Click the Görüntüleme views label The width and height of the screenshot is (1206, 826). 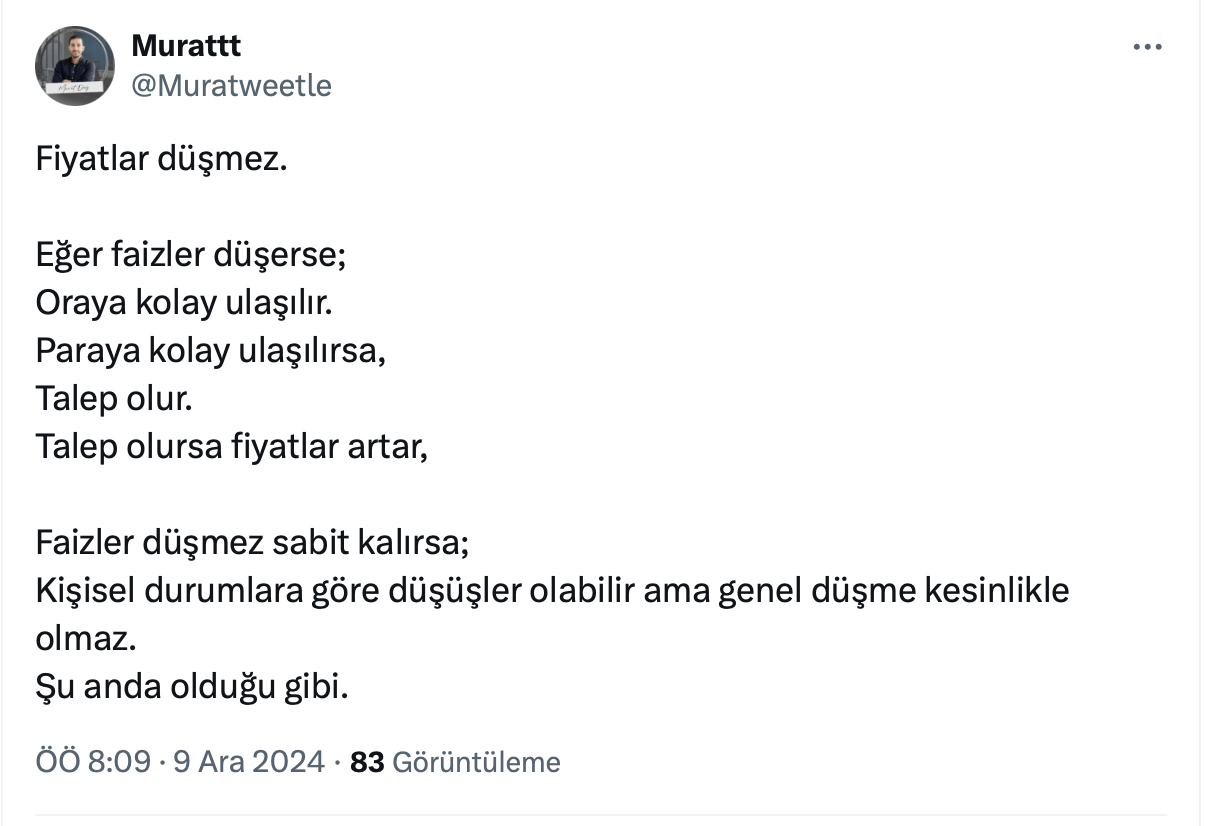(476, 762)
